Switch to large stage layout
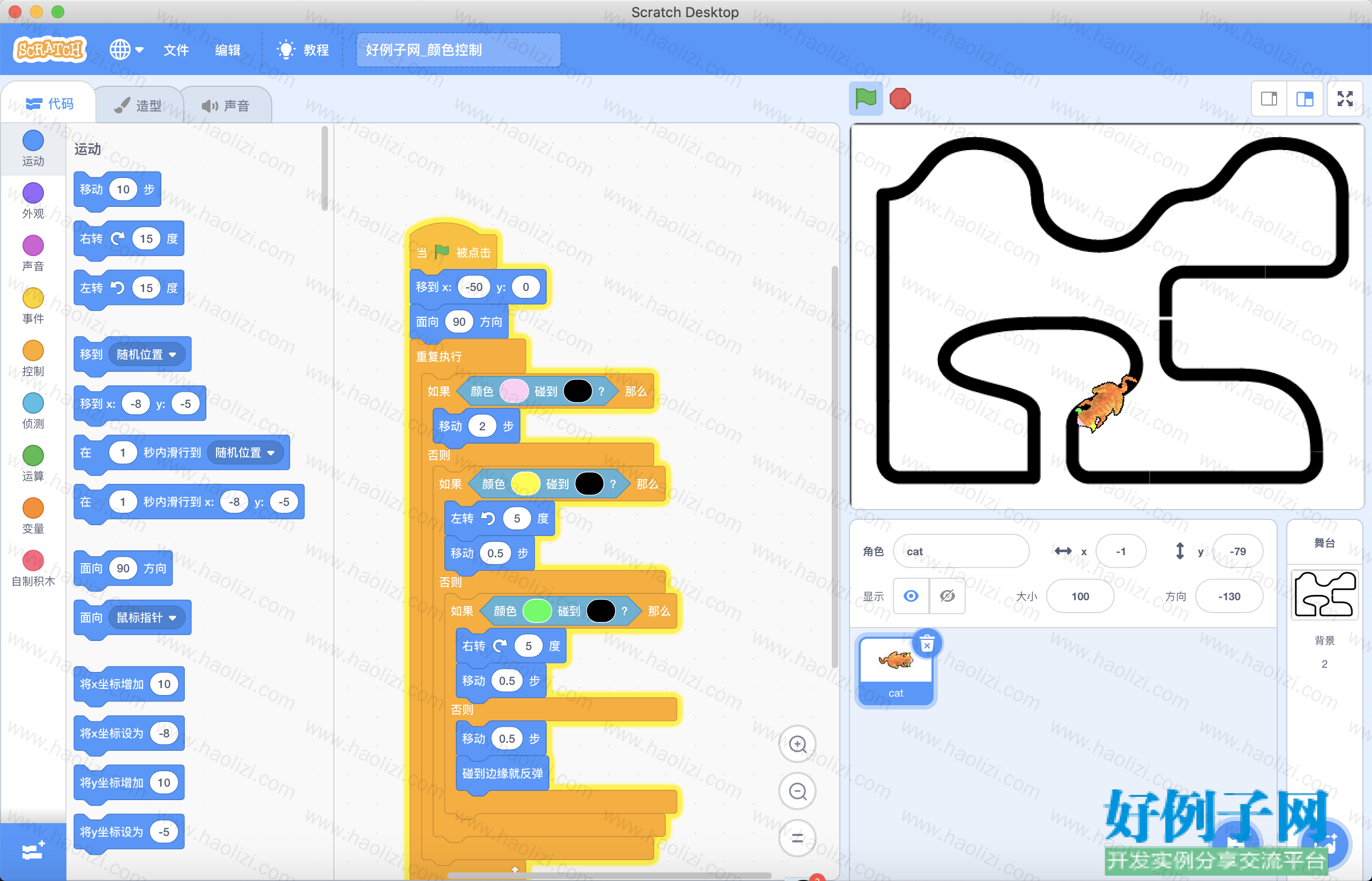Image resolution: width=1372 pixels, height=881 pixels. click(x=1304, y=99)
